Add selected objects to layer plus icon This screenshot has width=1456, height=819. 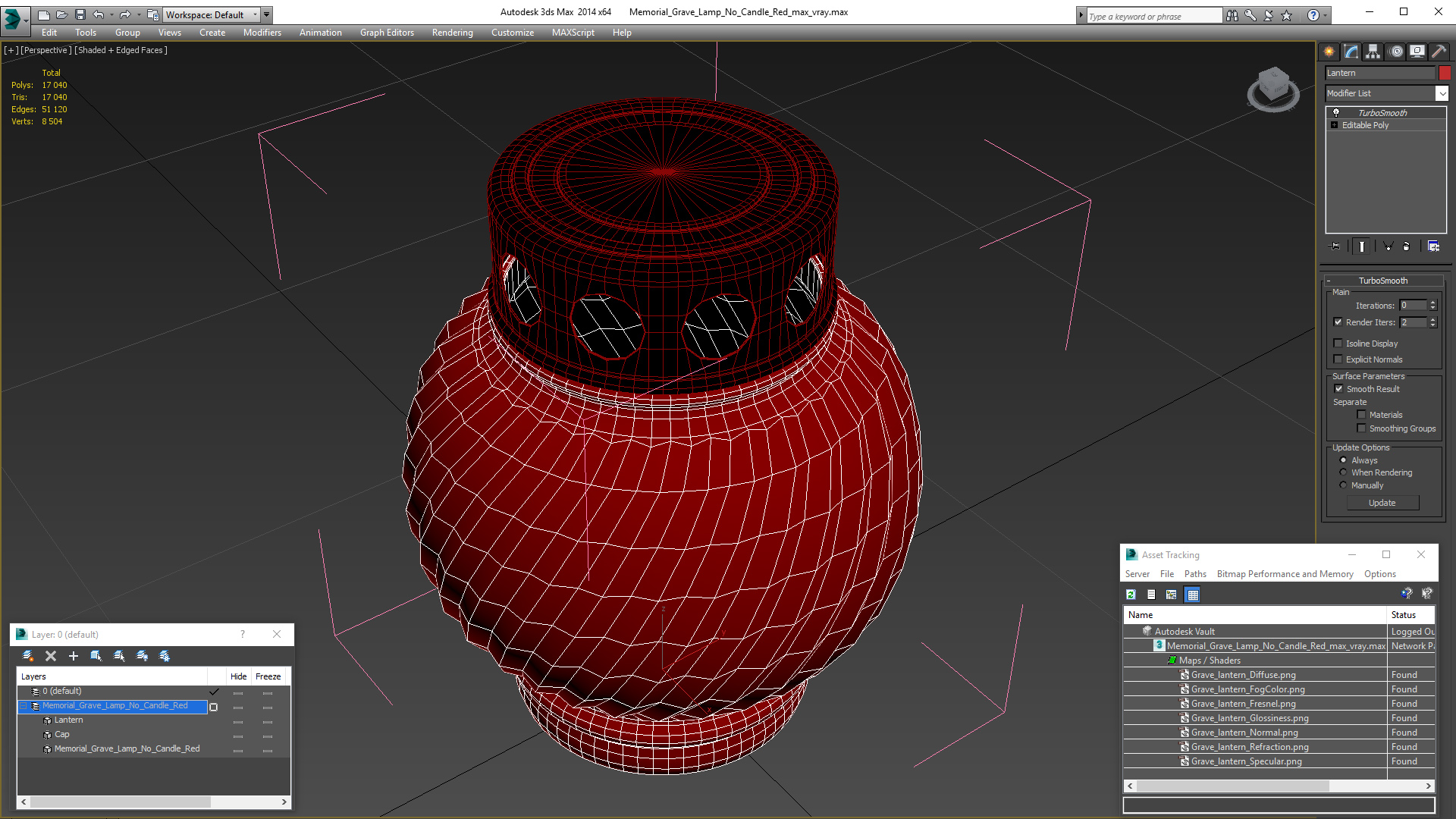coord(74,656)
